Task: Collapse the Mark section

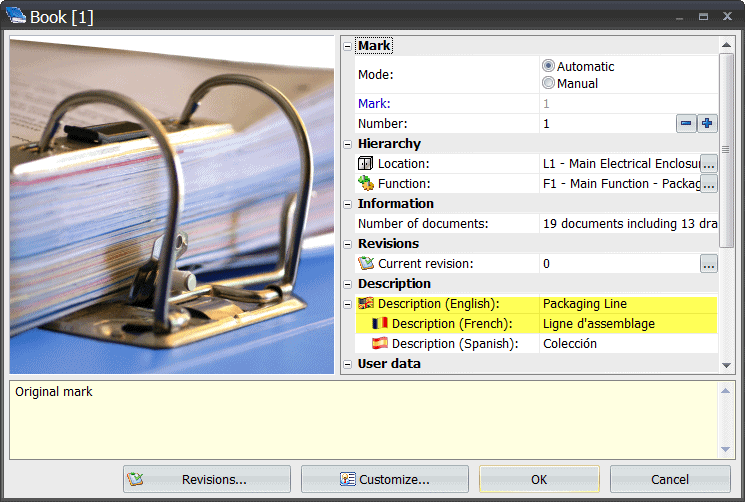Action: pyautogui.click(x=347, y=46)
